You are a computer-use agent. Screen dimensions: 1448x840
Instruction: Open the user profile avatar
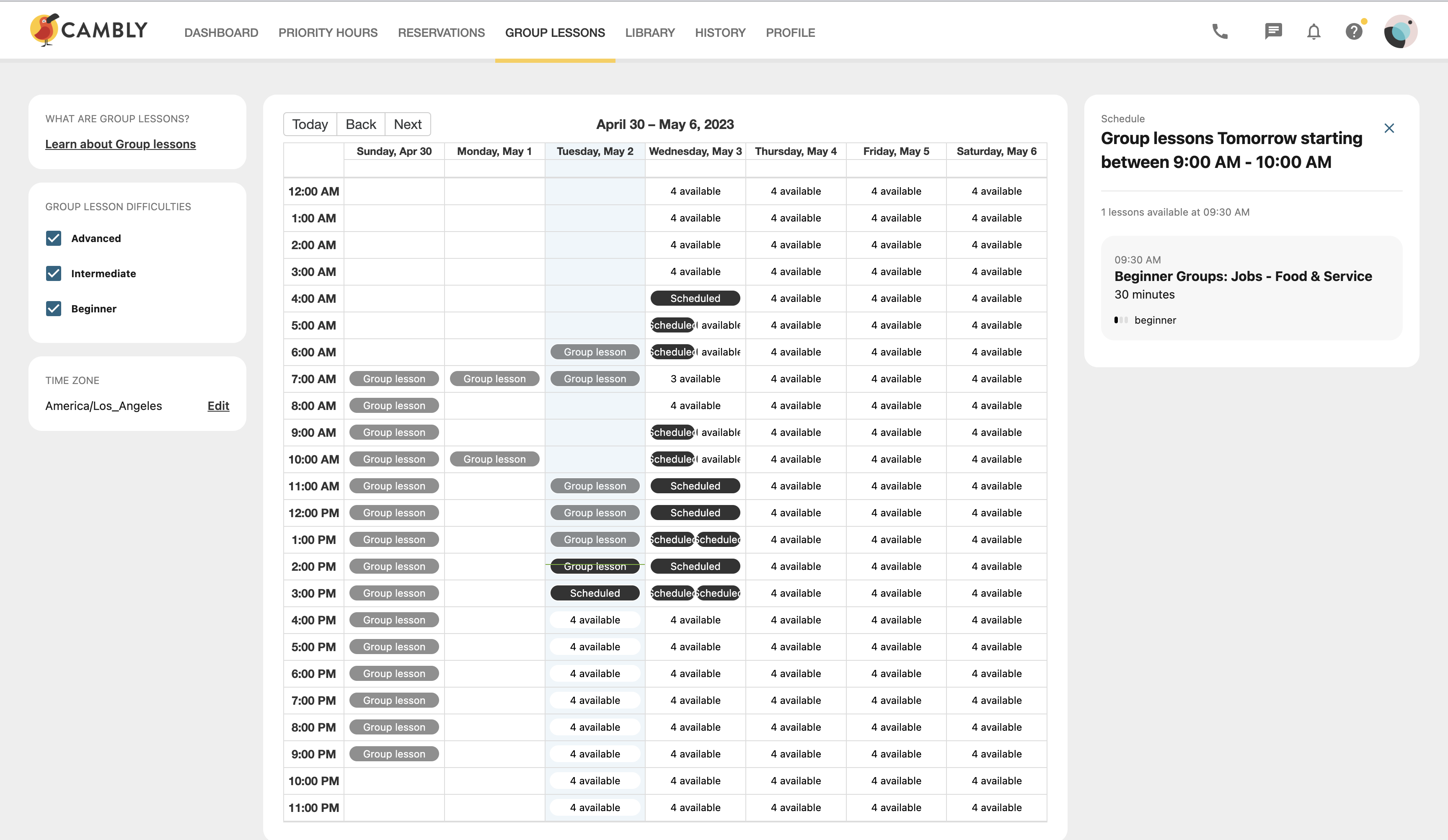click(x=1400, y=31)
